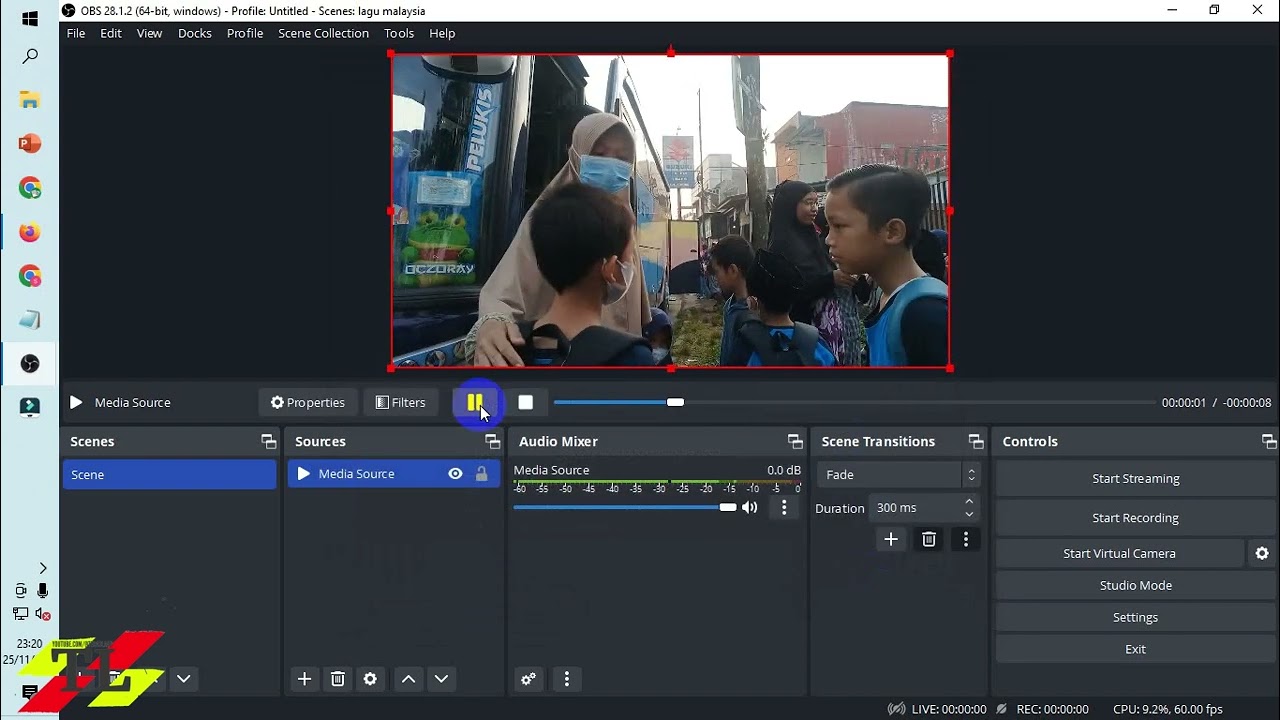Toggle the lock on Media Source
1280x720 pixels.
pyautogui.click(x=482, y=474)
